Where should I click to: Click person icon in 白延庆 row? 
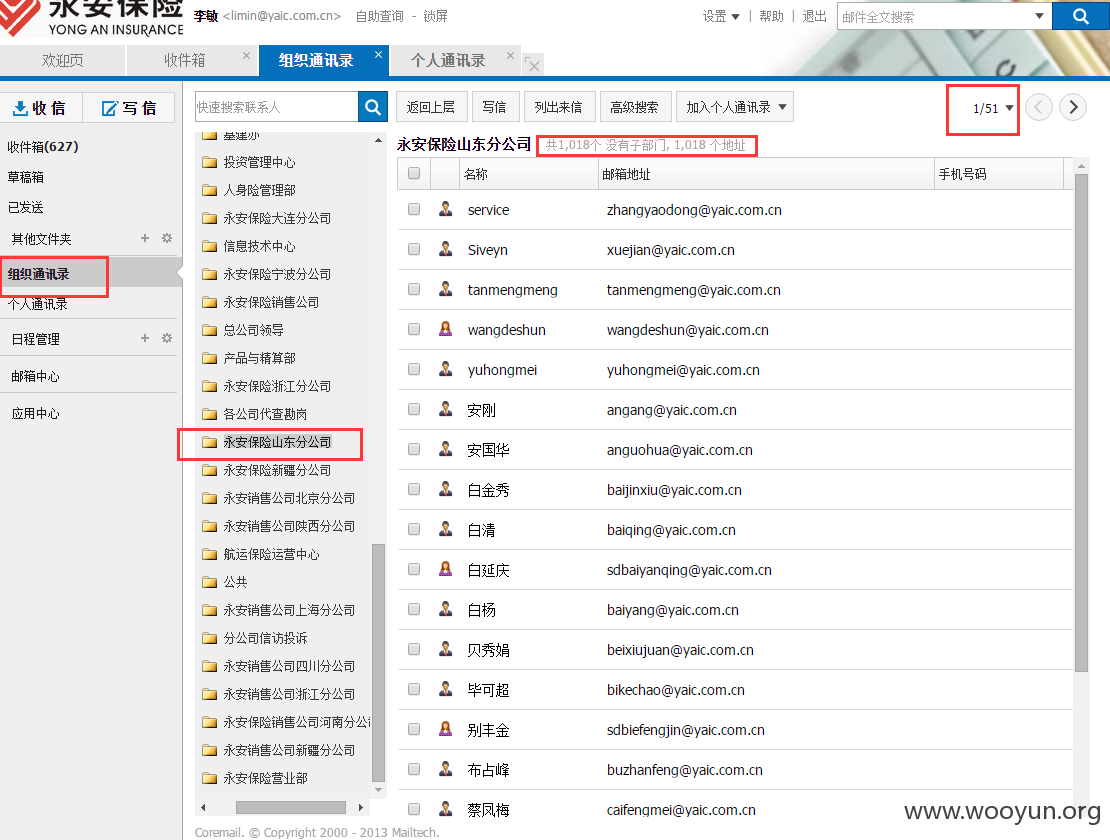coord(445,569)
